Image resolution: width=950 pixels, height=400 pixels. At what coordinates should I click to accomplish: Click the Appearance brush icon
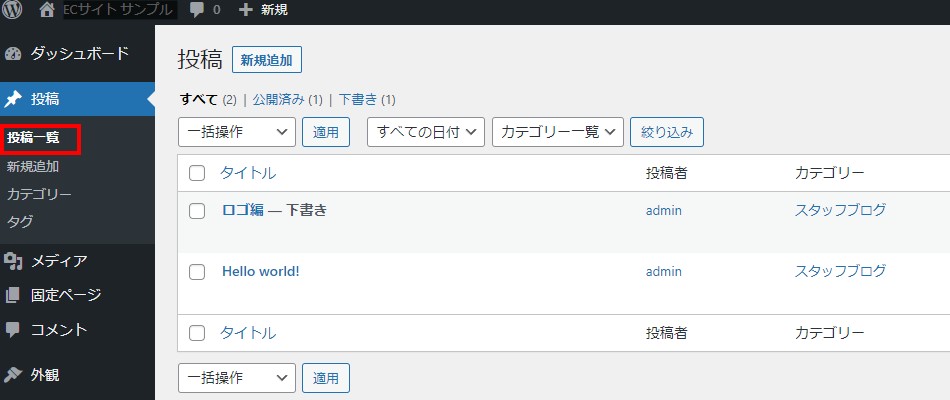(x=13, y=375)
